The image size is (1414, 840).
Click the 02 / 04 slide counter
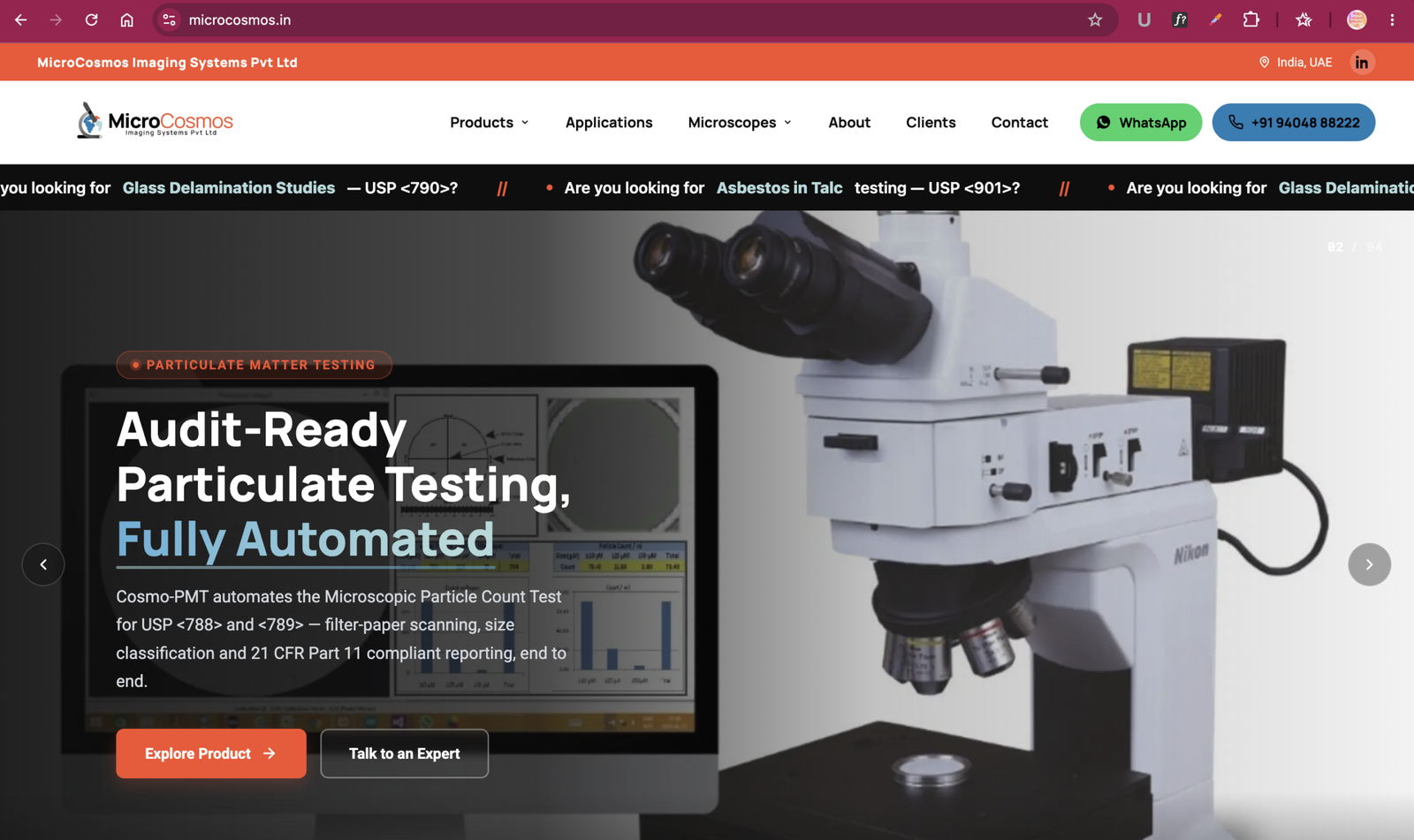click(x=1355, y=247)
